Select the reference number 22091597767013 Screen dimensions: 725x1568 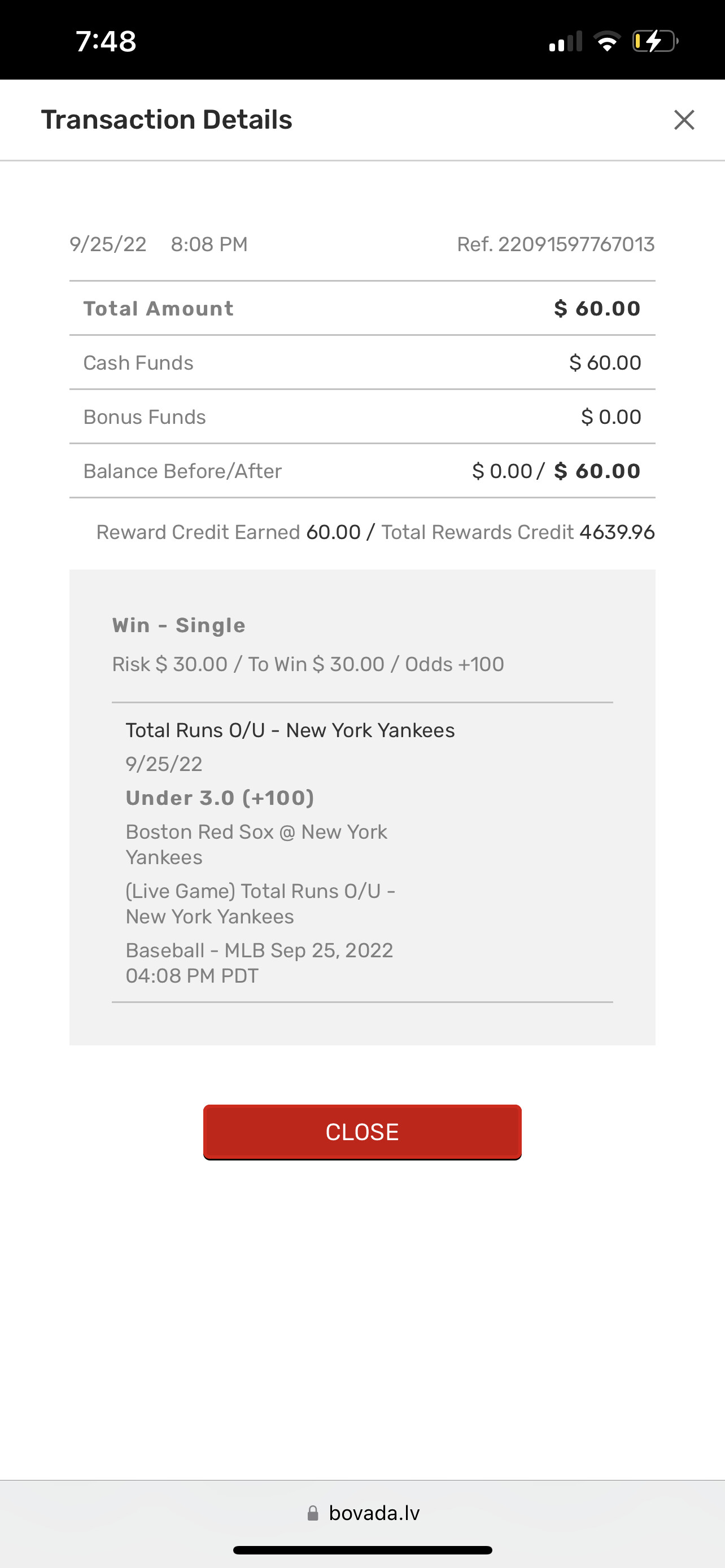(576, 245)
